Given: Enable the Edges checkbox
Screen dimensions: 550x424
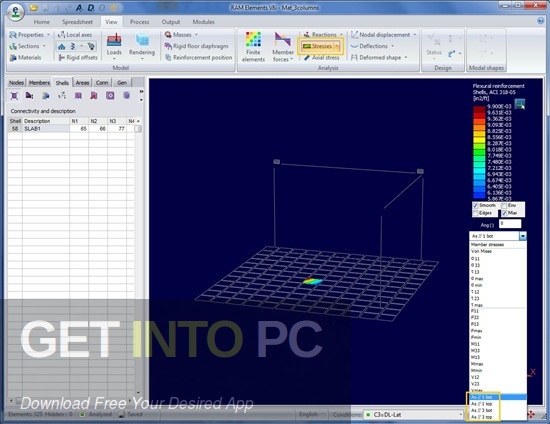Looking at the screenshot, I should (476, 213).
